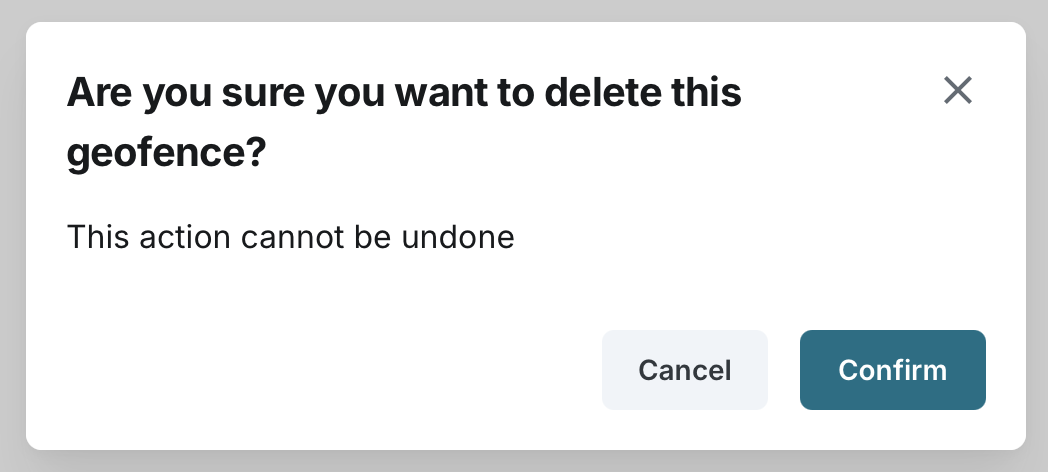Dismiss the delete confirmation using the cross icon
The image size is (1048, 472).
pyautogui.click(x=958, y=91)
